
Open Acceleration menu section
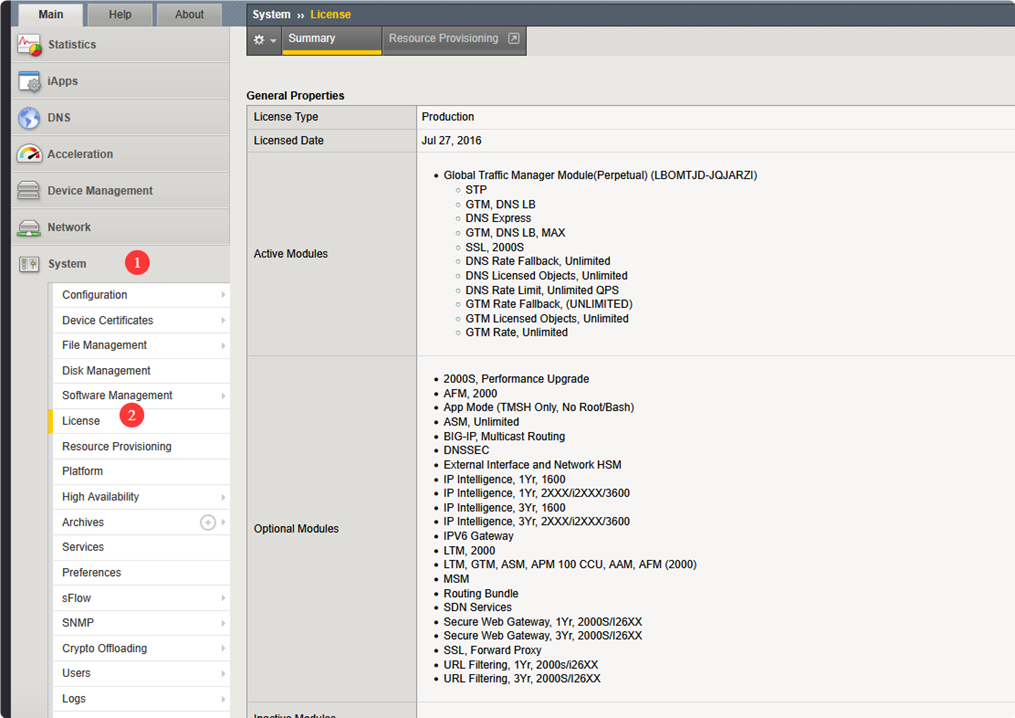(x=120, y=154)
